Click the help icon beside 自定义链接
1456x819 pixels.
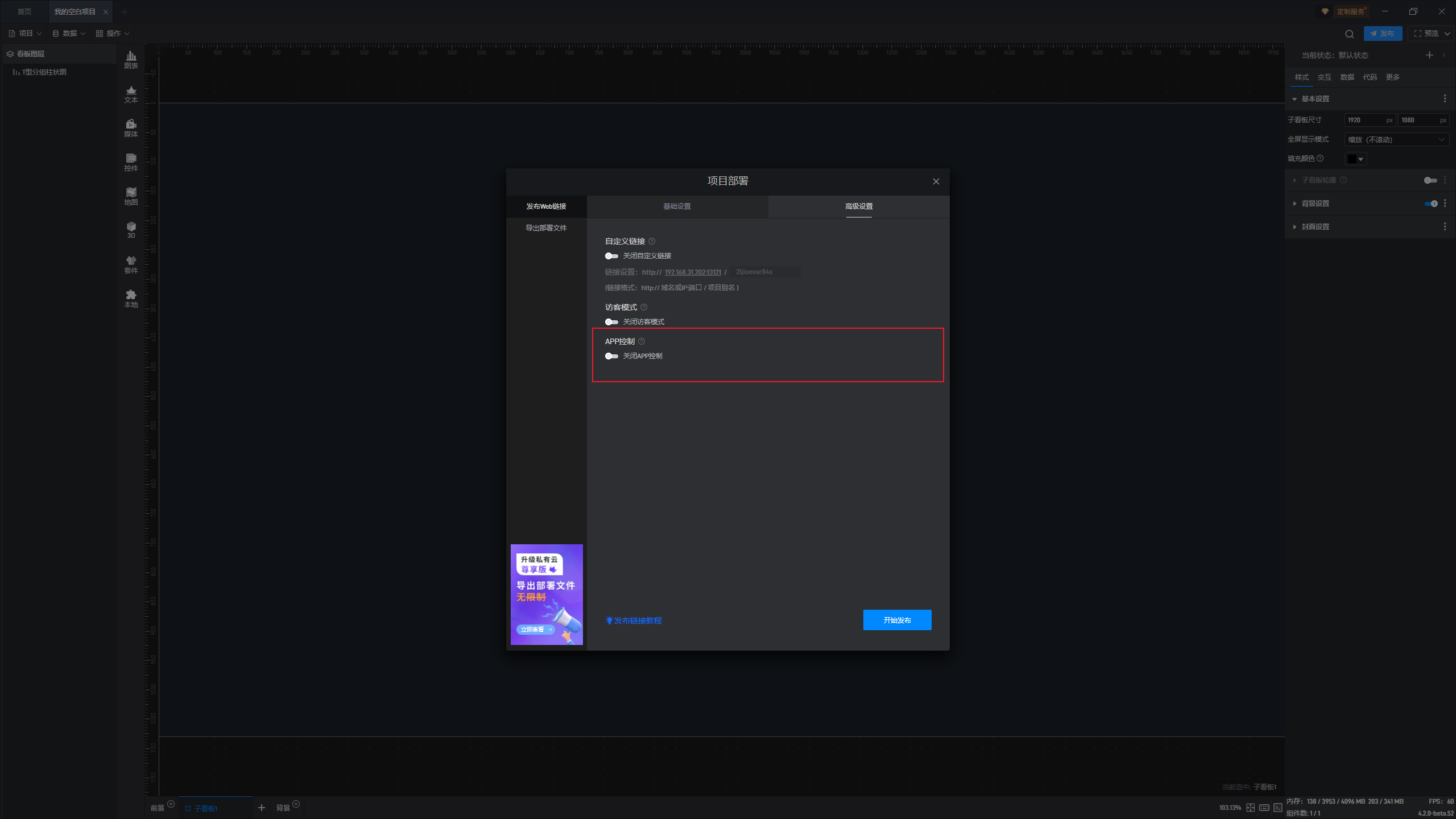tap(652, 241)
